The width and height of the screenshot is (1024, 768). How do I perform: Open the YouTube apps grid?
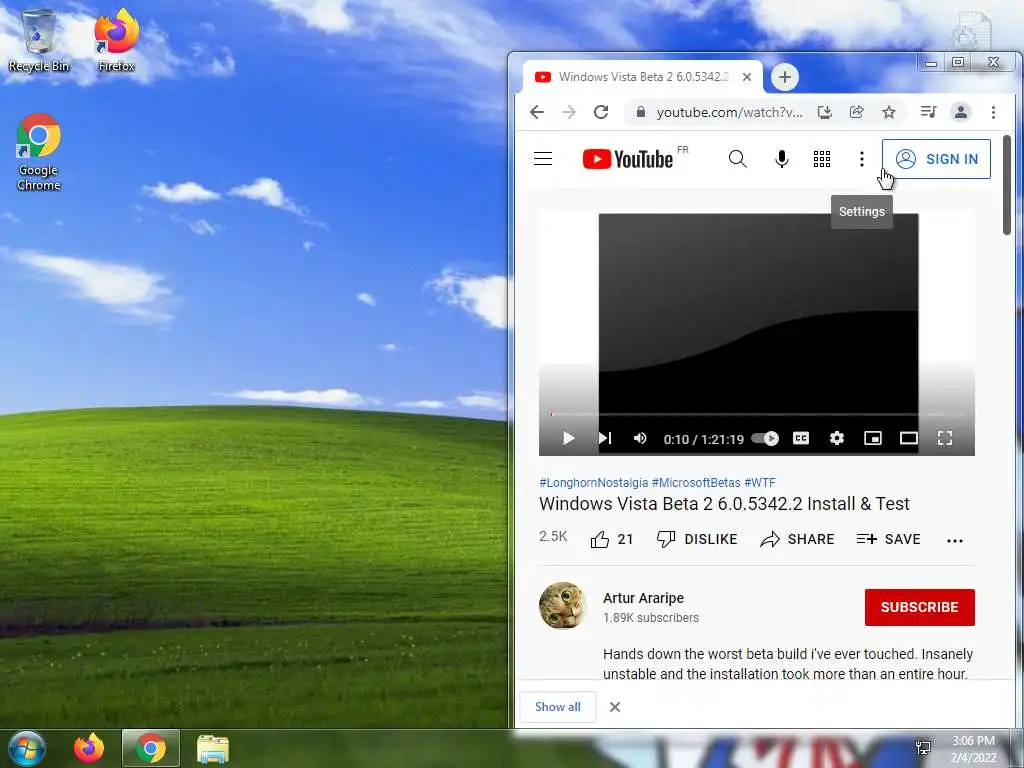pos(822,159)
